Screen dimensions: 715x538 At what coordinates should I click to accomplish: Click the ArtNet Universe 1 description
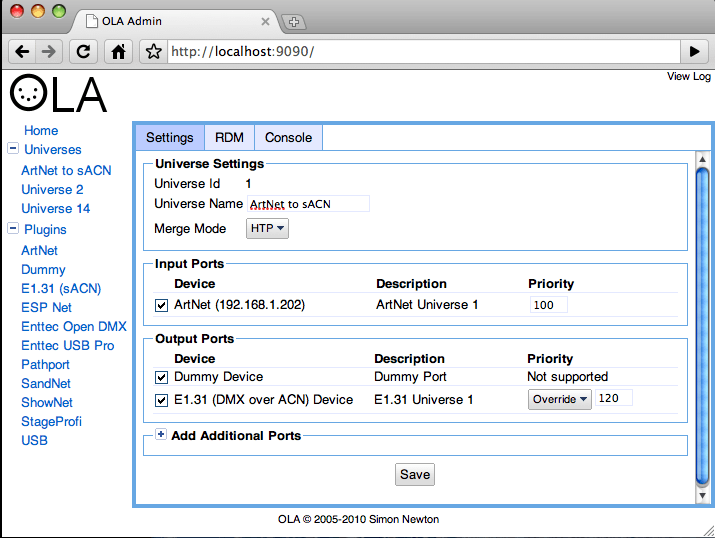tap(427, 305)
